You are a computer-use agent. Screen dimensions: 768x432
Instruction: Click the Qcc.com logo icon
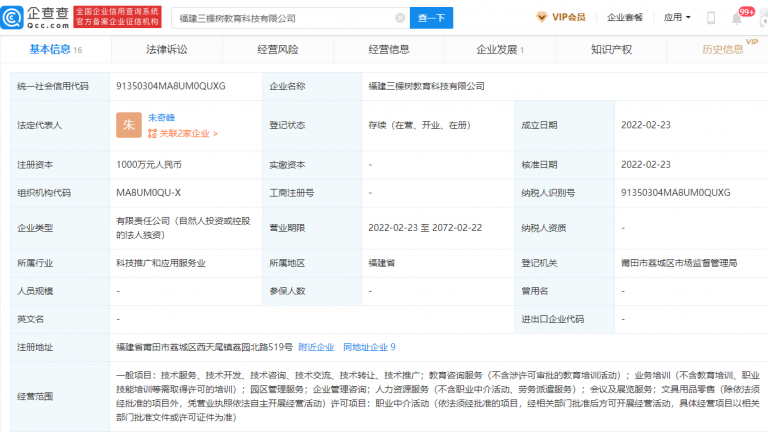click(12, 18)
